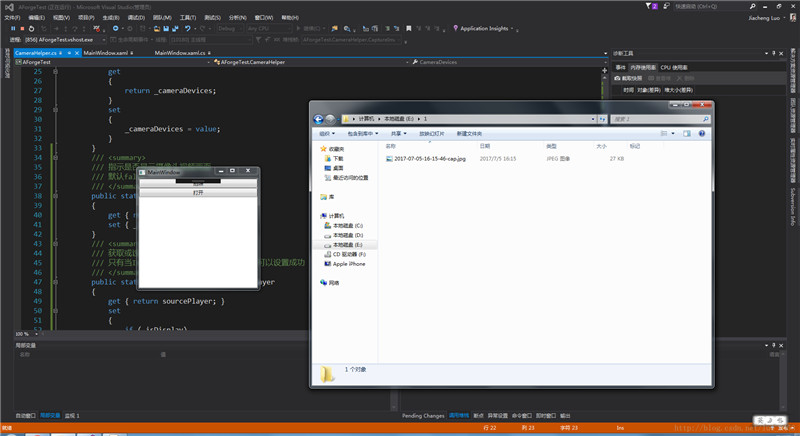Click the feedback icon beside the notifications flag
The height and width of the screenshot is (436, 800).
(666, 6)
